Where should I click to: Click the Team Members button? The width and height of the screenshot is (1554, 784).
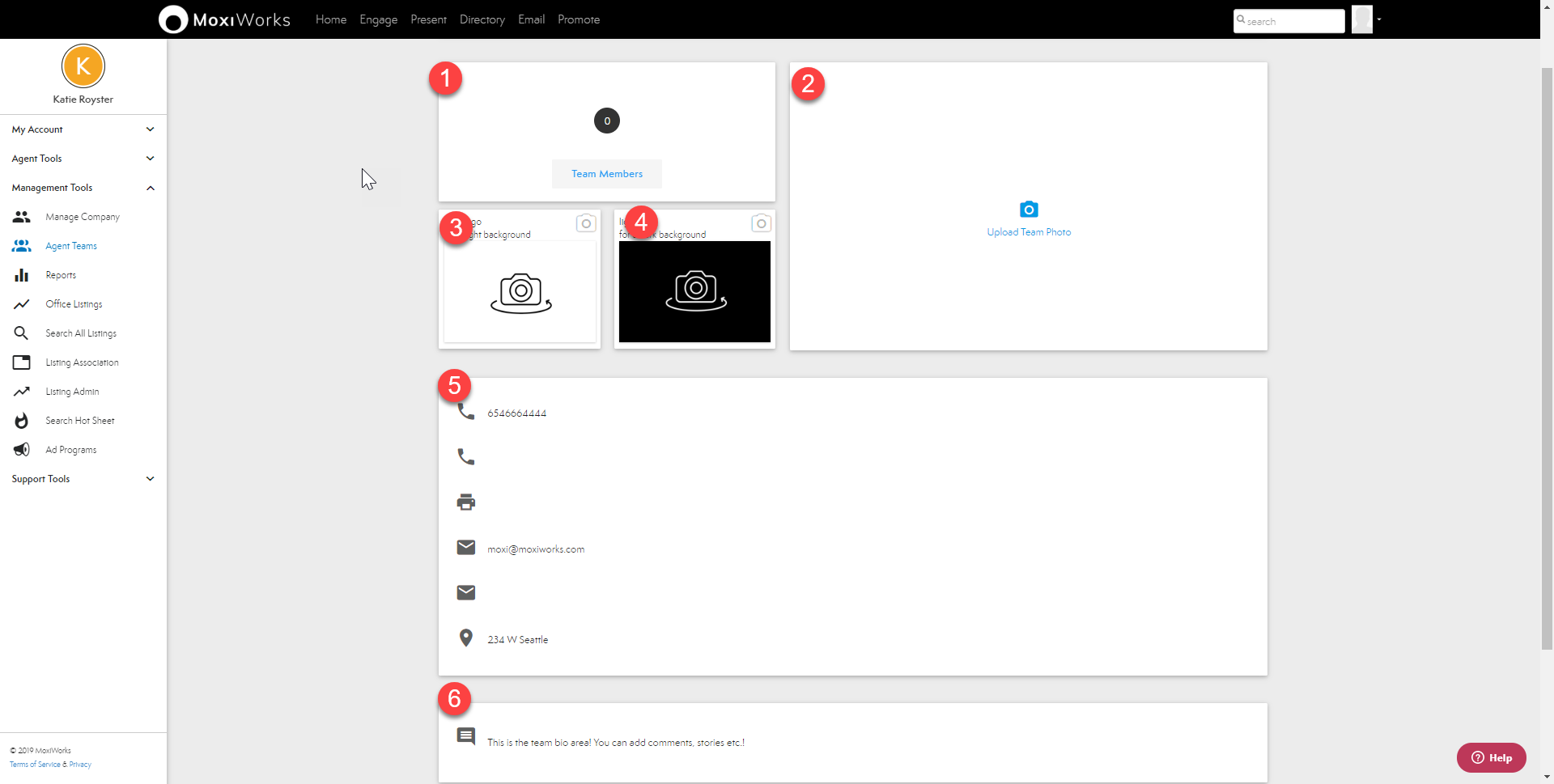coord(607,174)
